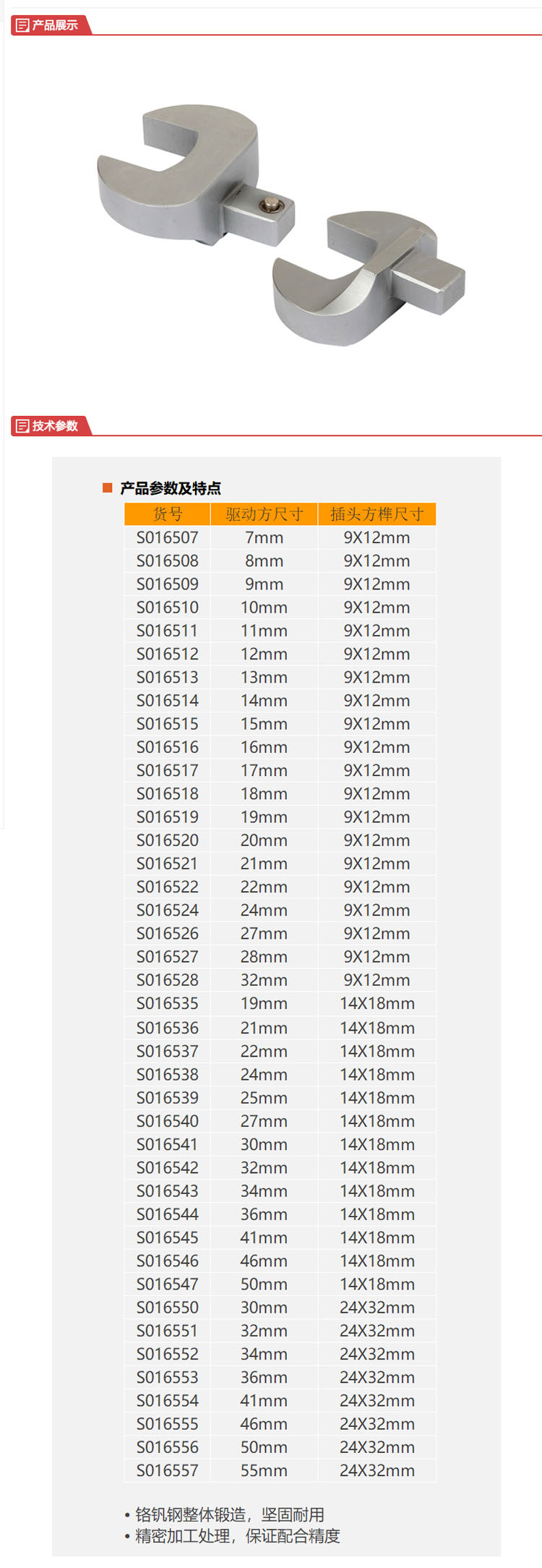Screen dimensions: 542x1568
Task: Click the 驱动方尺寸 column header
Action: click(x=264, y=514)
